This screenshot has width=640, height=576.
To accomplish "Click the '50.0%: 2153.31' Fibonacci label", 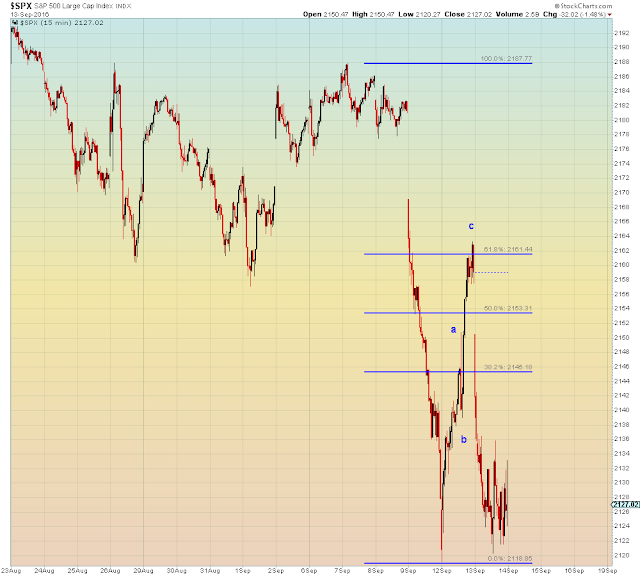I will [508, 308].
